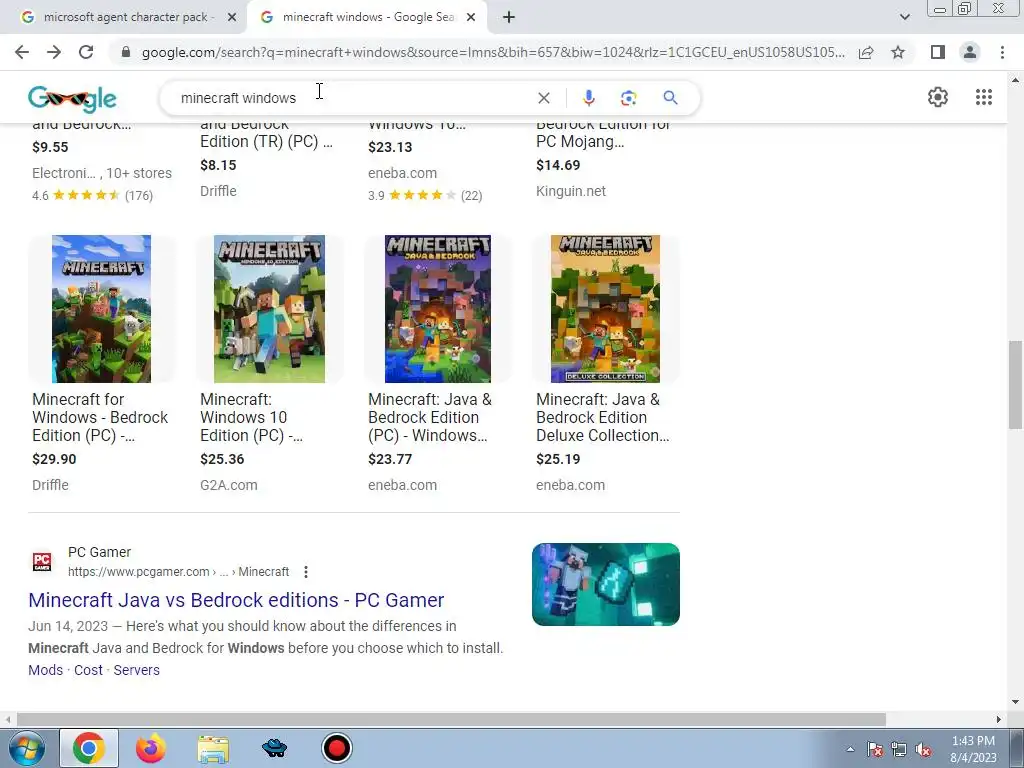Open the Minecraft Windows 10 Edition cover image
The height and width of the screenshot is (768, 1024).
point(269,309)
